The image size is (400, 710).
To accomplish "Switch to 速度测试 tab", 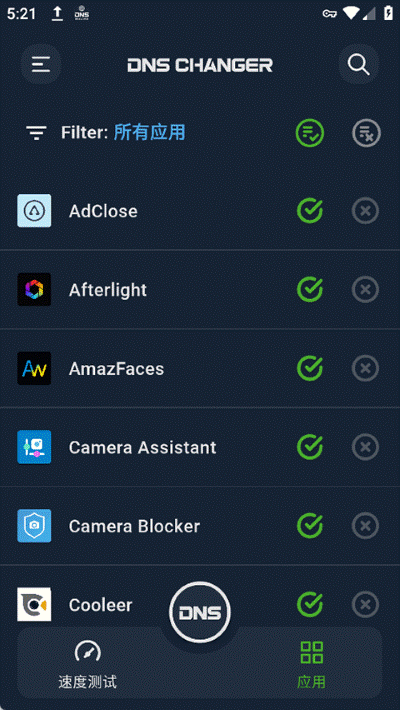I will coord(87,664).
